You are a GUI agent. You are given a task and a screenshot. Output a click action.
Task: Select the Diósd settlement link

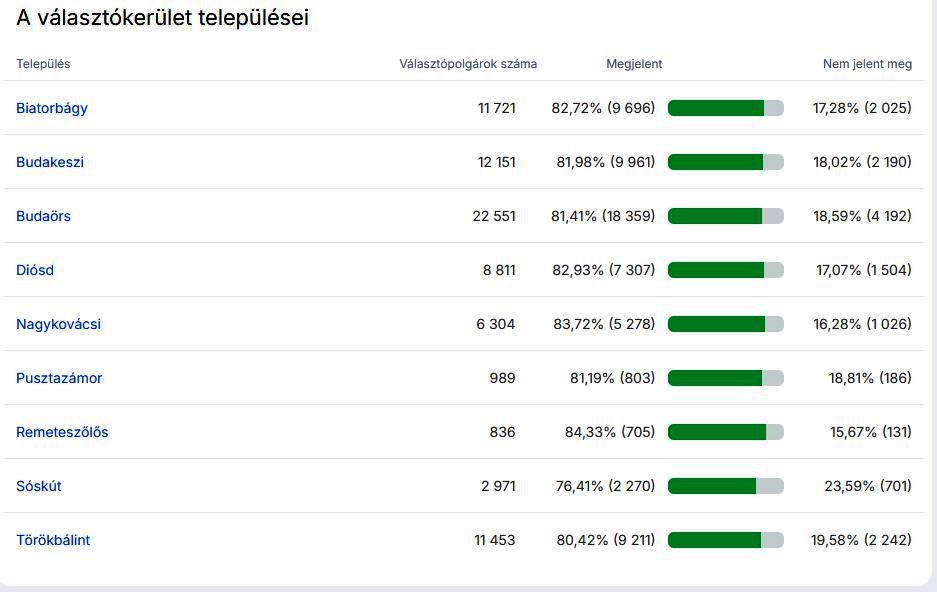point(35,270)
